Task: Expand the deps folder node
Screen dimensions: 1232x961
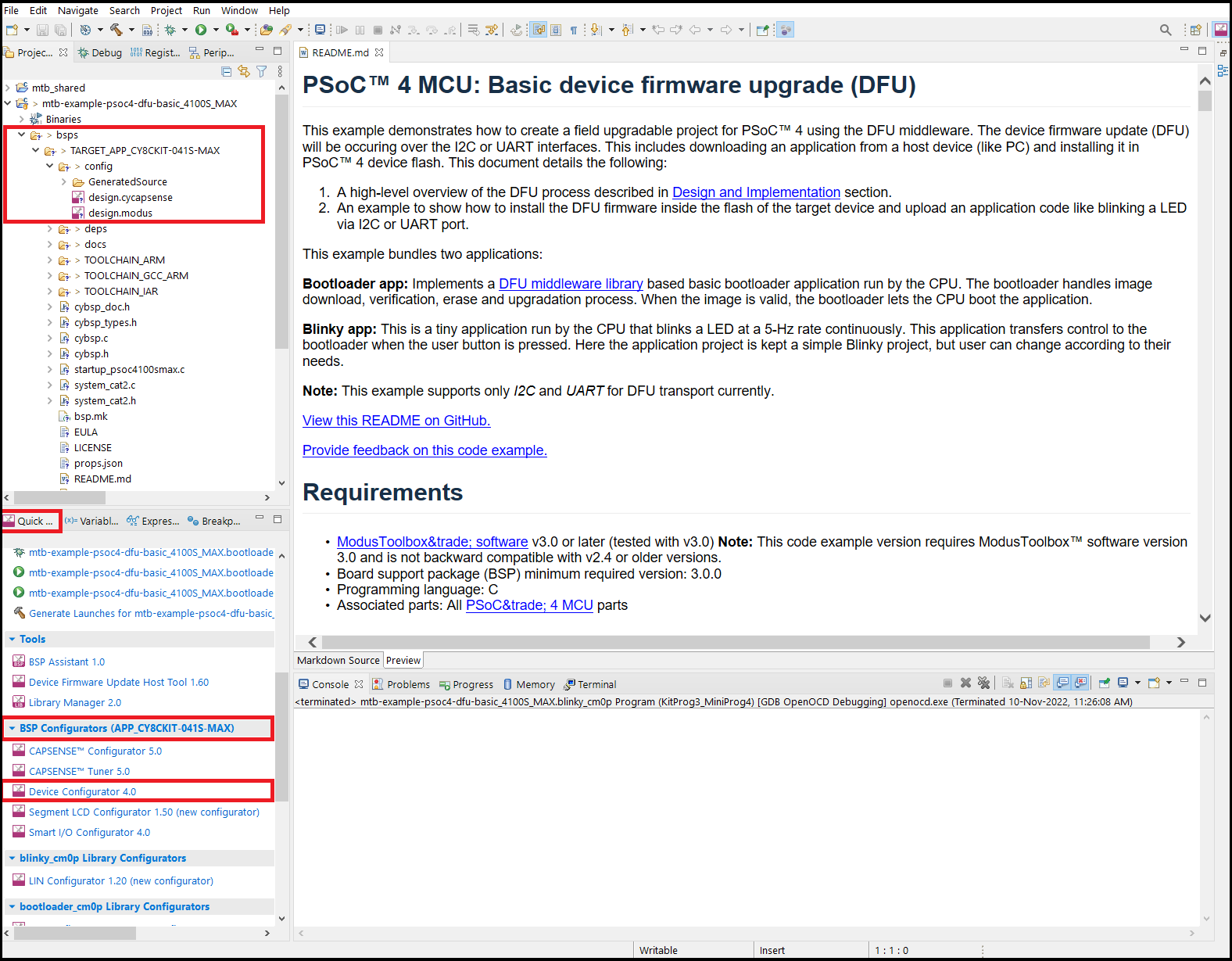Action: (50, 228)
